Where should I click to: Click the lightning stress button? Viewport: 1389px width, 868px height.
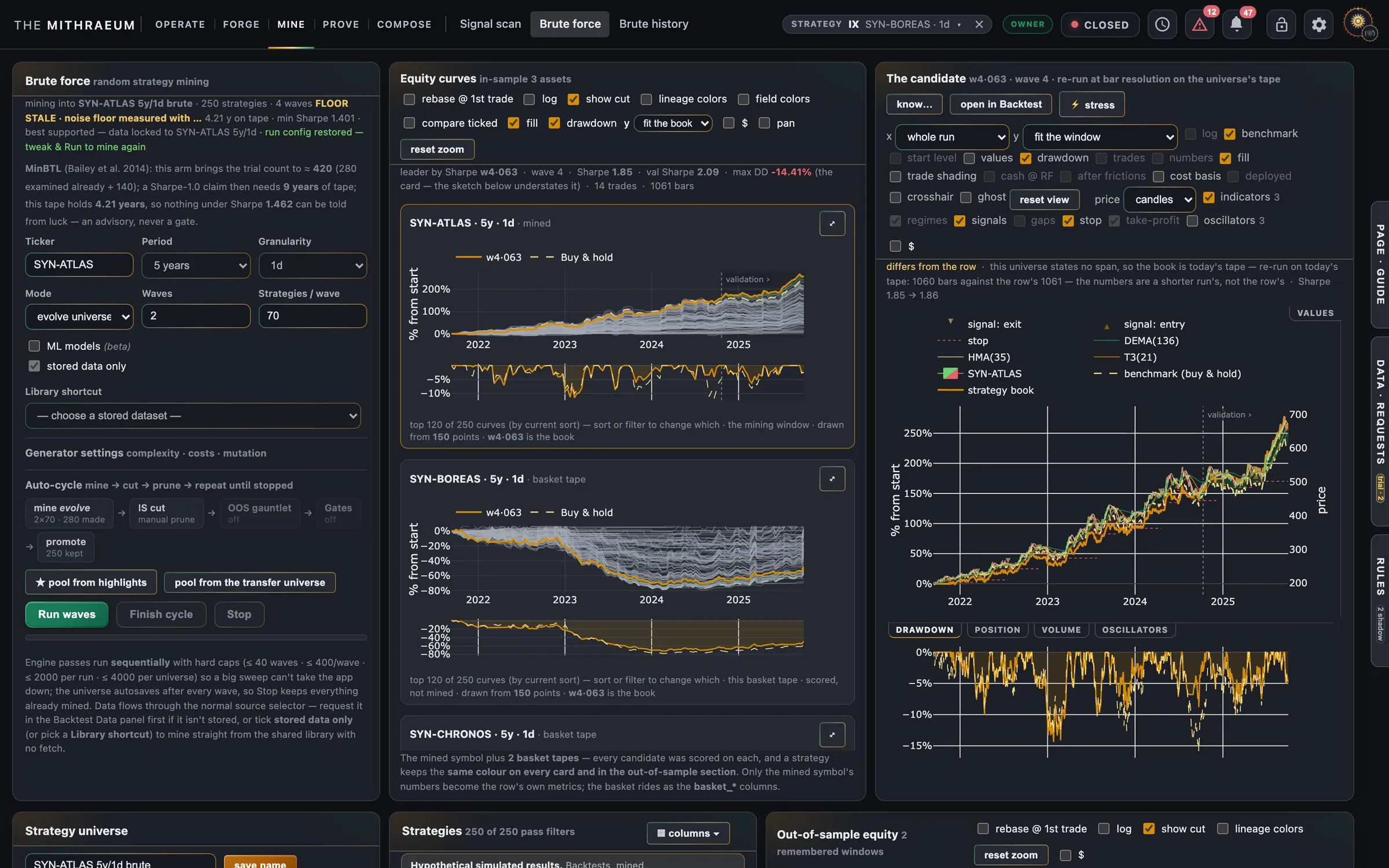[1092, 105]
